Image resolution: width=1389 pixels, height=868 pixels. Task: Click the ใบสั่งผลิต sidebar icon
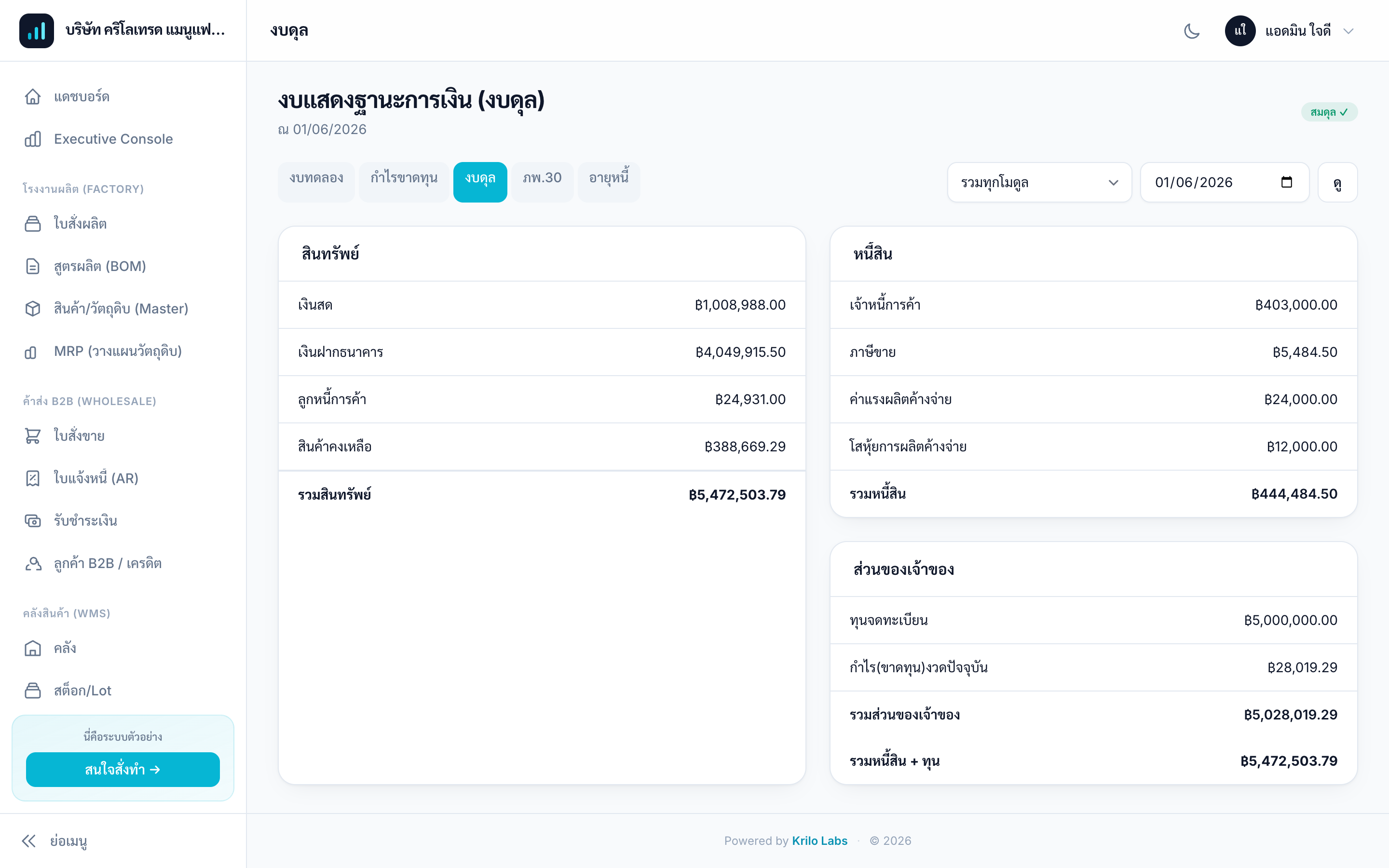33,224
